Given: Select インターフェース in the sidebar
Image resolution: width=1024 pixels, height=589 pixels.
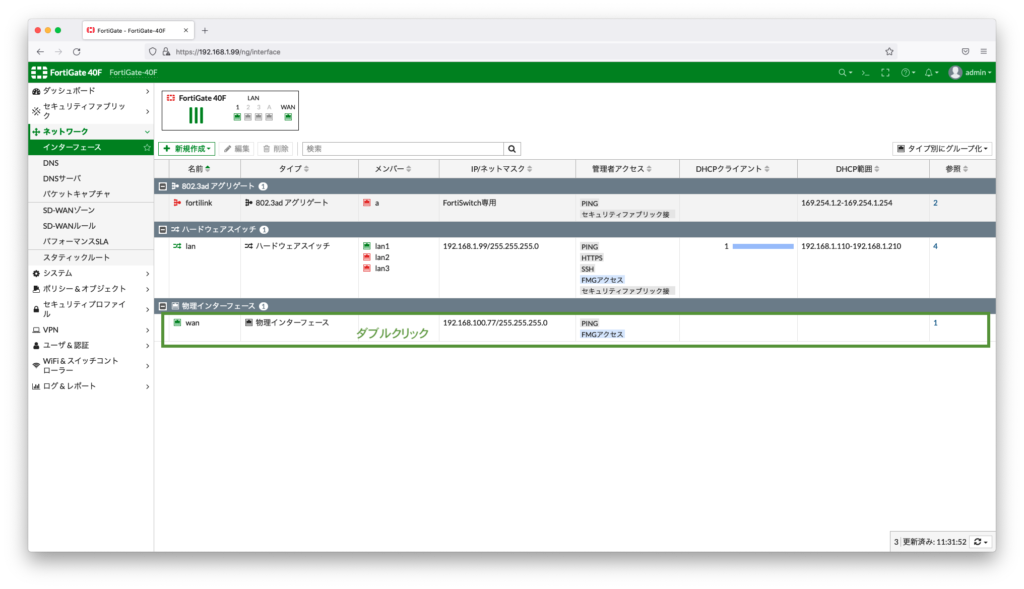Looking at the screenshot, I should pos(90,148).
